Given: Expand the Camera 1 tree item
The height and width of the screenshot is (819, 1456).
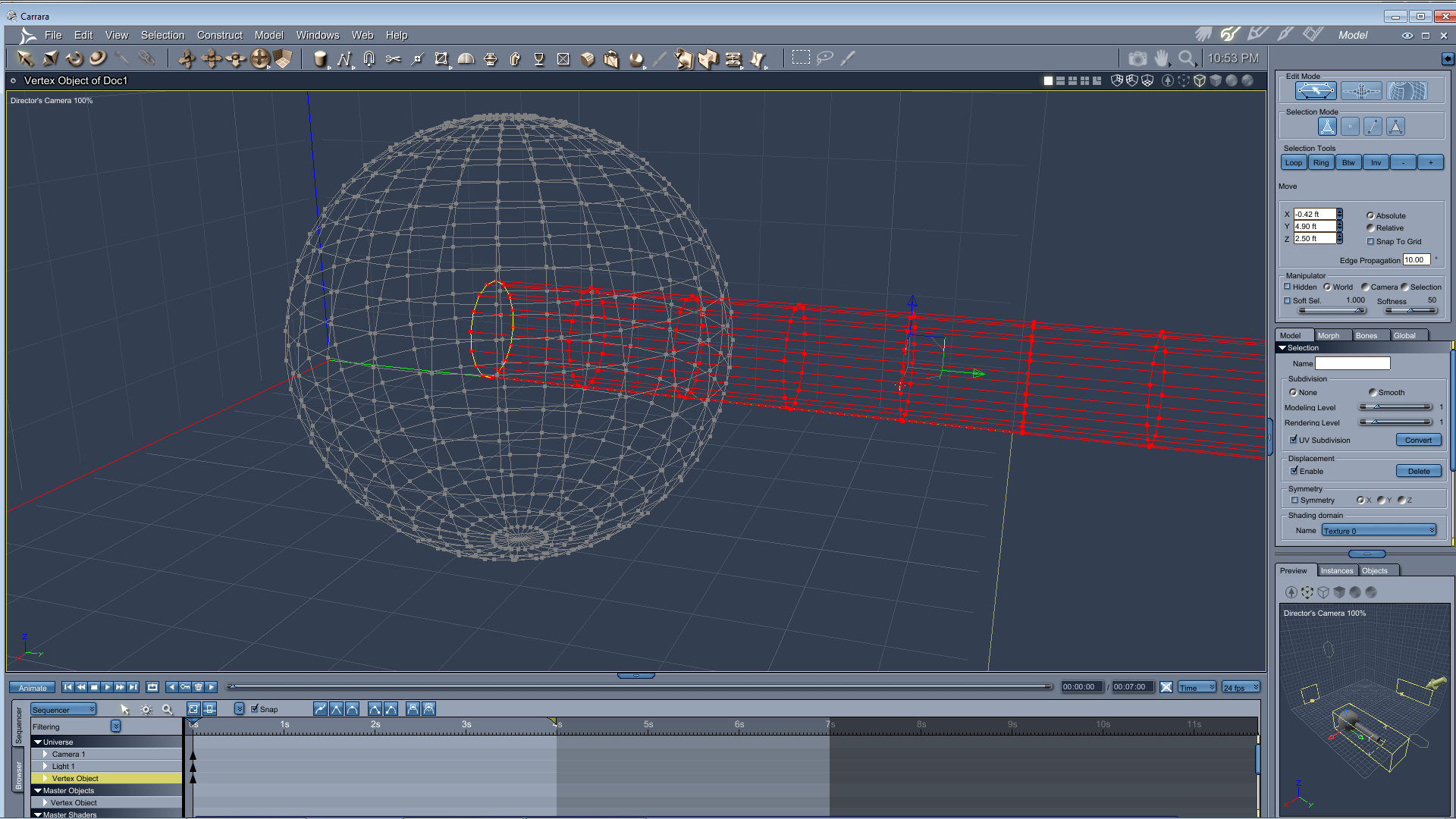Looking at the screenshot, I should coord(45,755).
